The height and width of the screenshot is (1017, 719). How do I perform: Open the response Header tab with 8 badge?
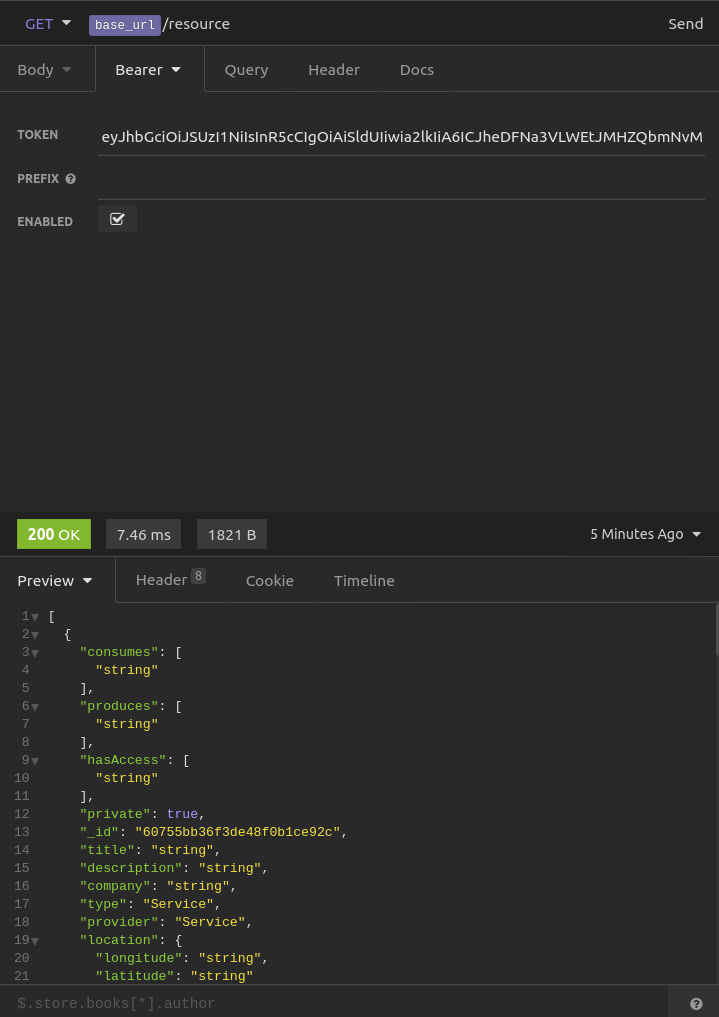(x=171, y=579)
